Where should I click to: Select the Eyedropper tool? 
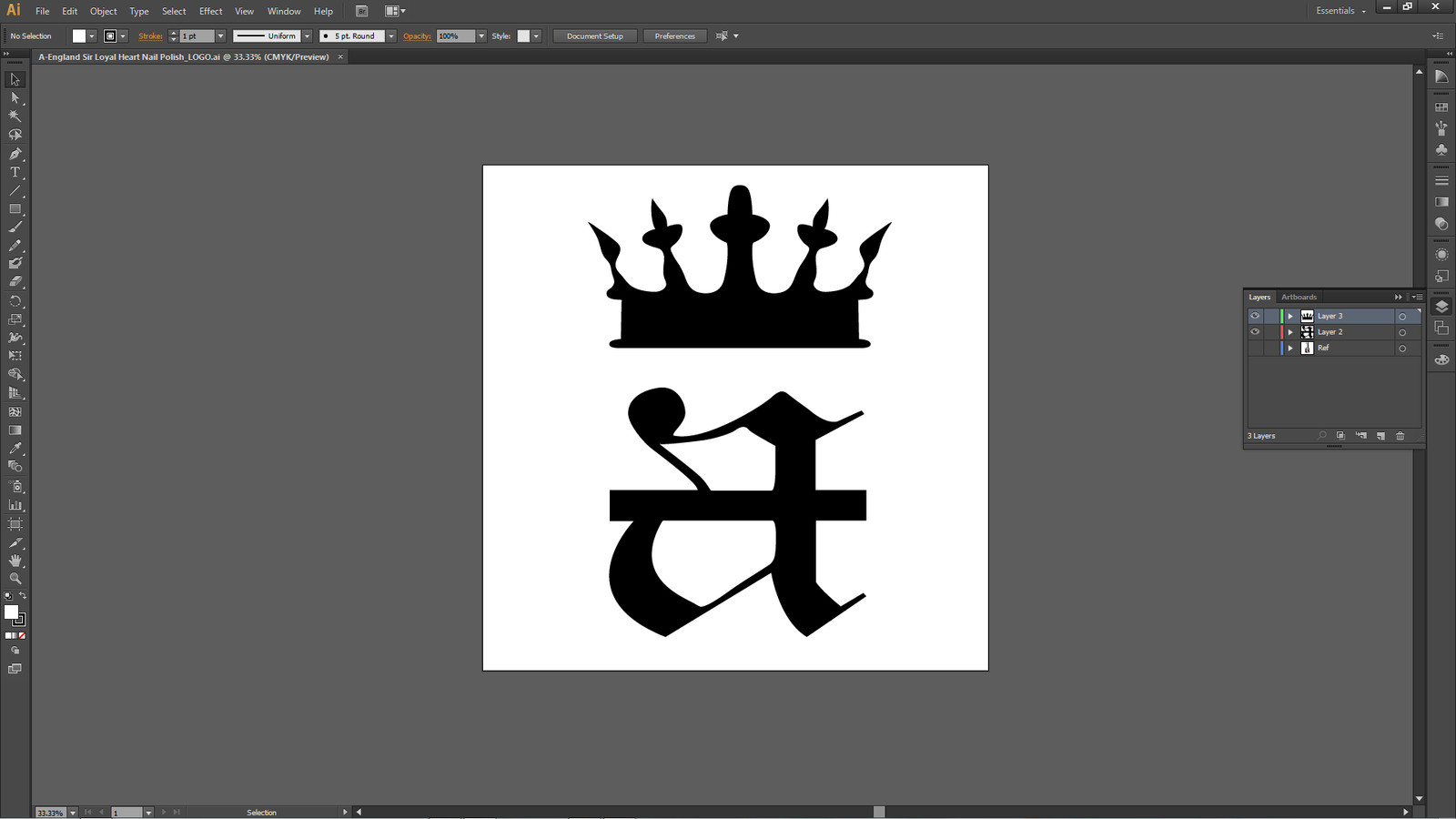[15, 449]
